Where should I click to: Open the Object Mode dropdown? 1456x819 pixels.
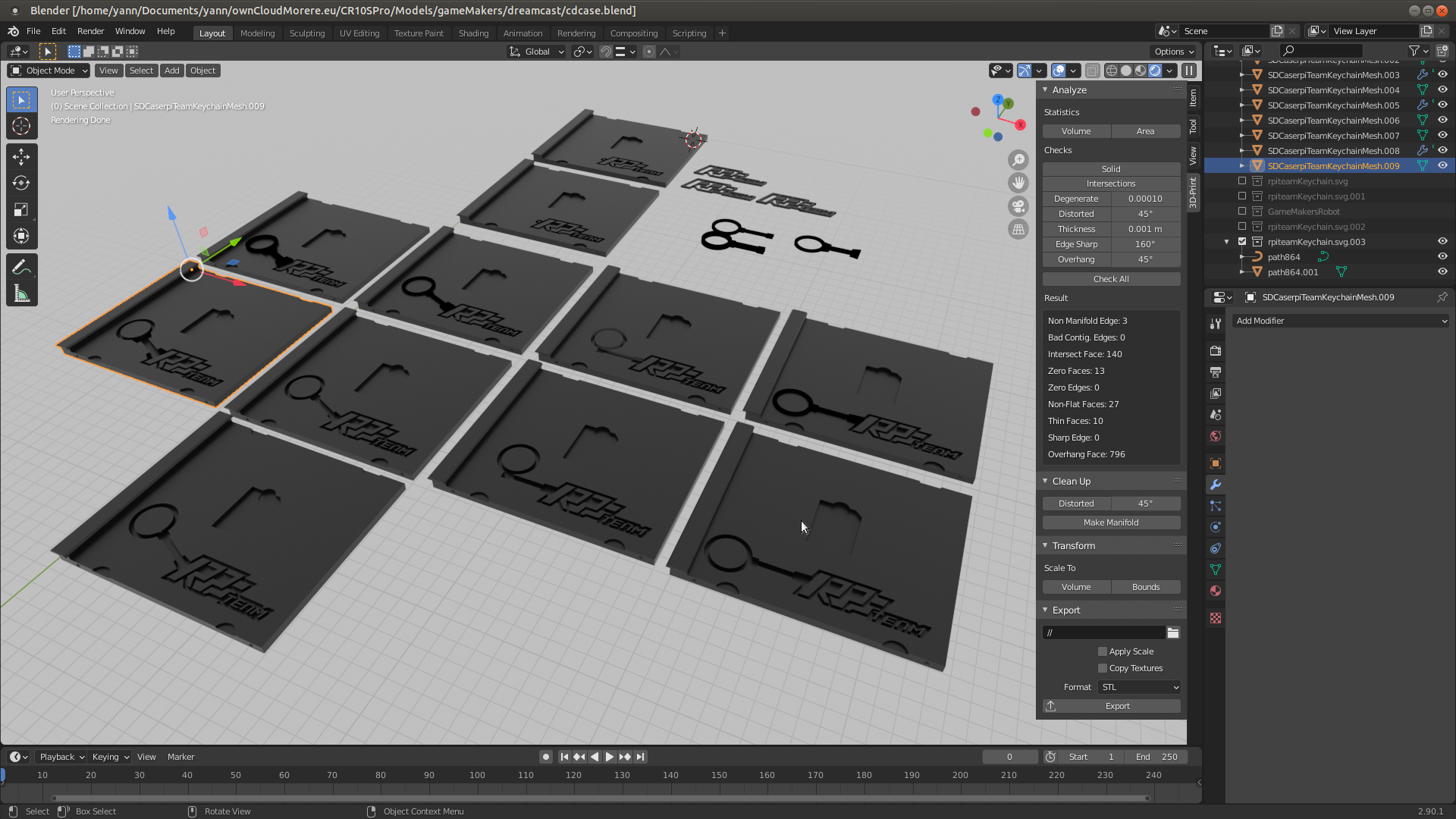(x=49, y=71)
